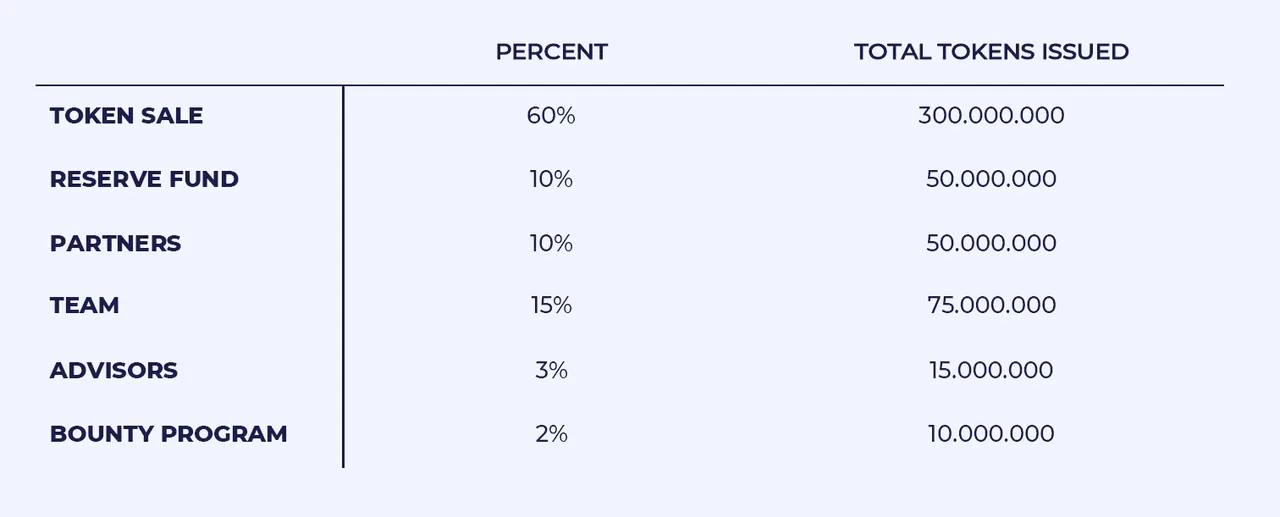Click the Partners 50.000.000 value
Viewport: 1280px width, 517px height.
[991, 244]
